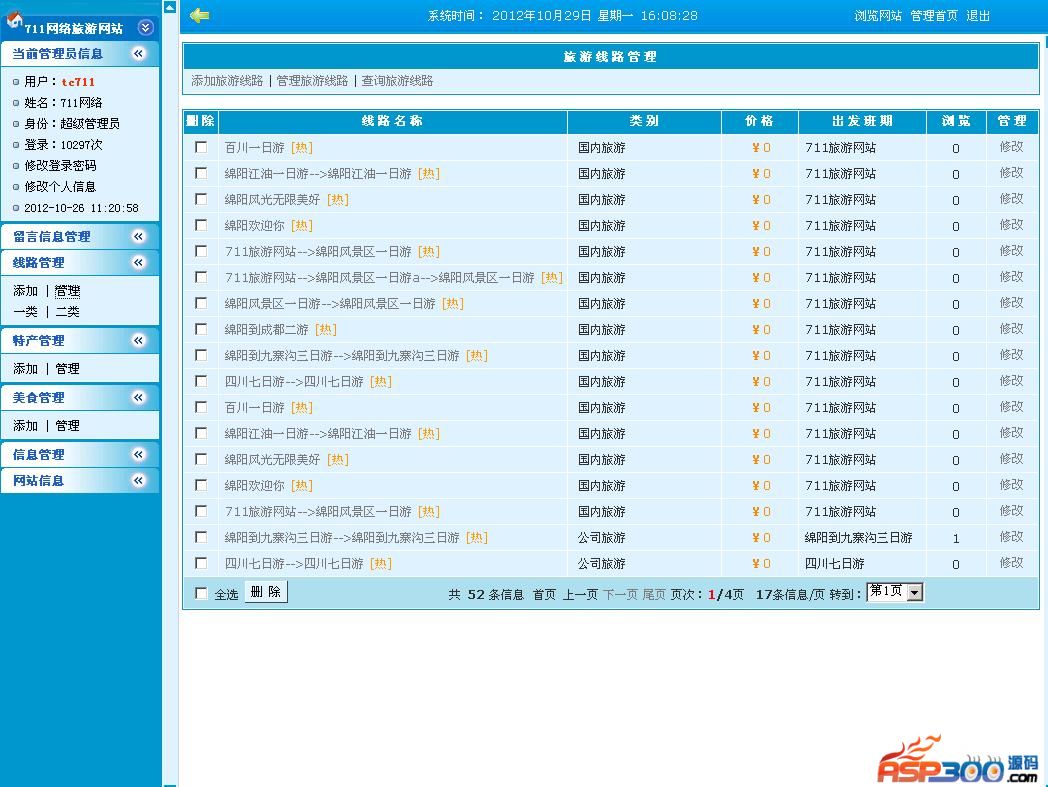
Task: Click 浏览网站 in top bar
Action: coord(878,15)
